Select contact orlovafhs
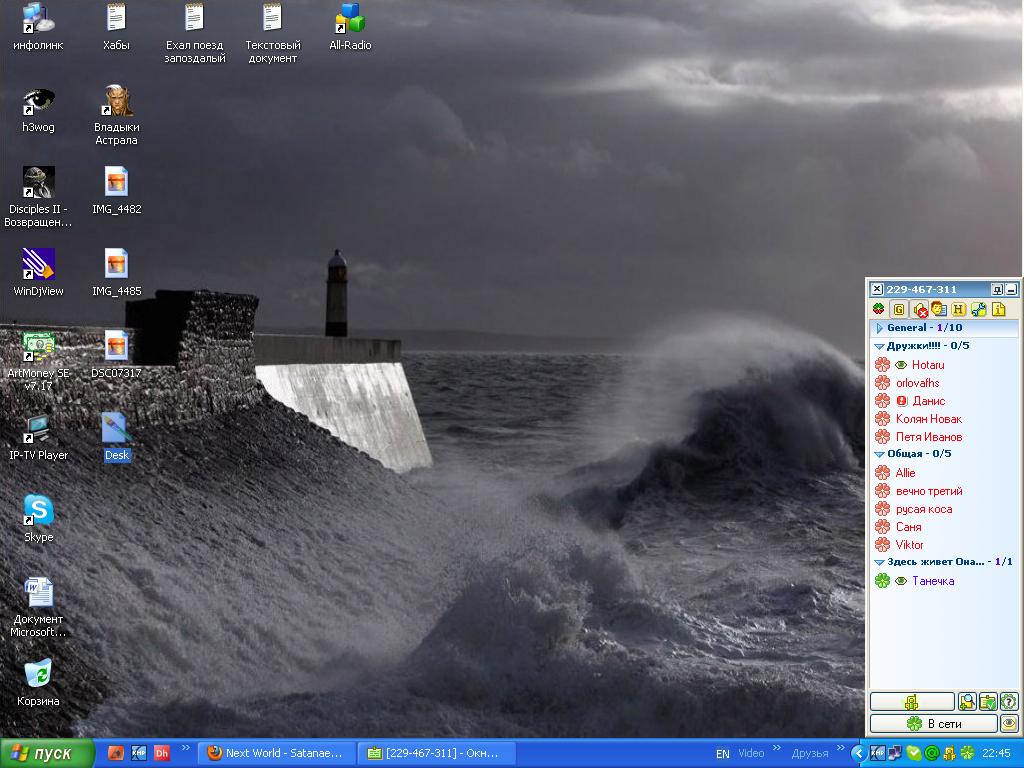Viewport: 1024px width, 768px height. point(918,383)
